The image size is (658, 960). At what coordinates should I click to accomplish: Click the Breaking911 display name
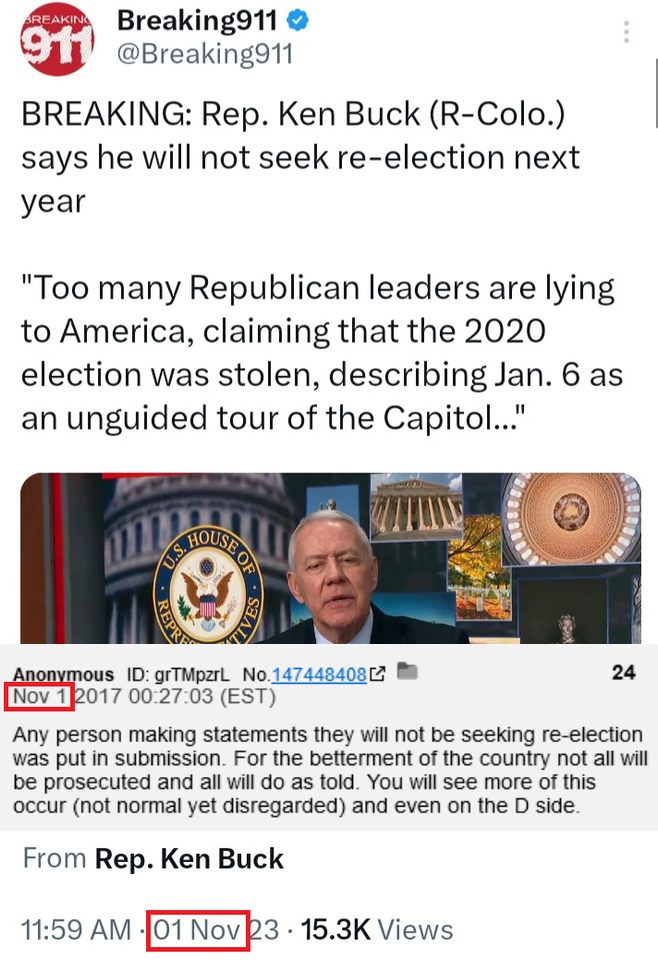[197, 21]
